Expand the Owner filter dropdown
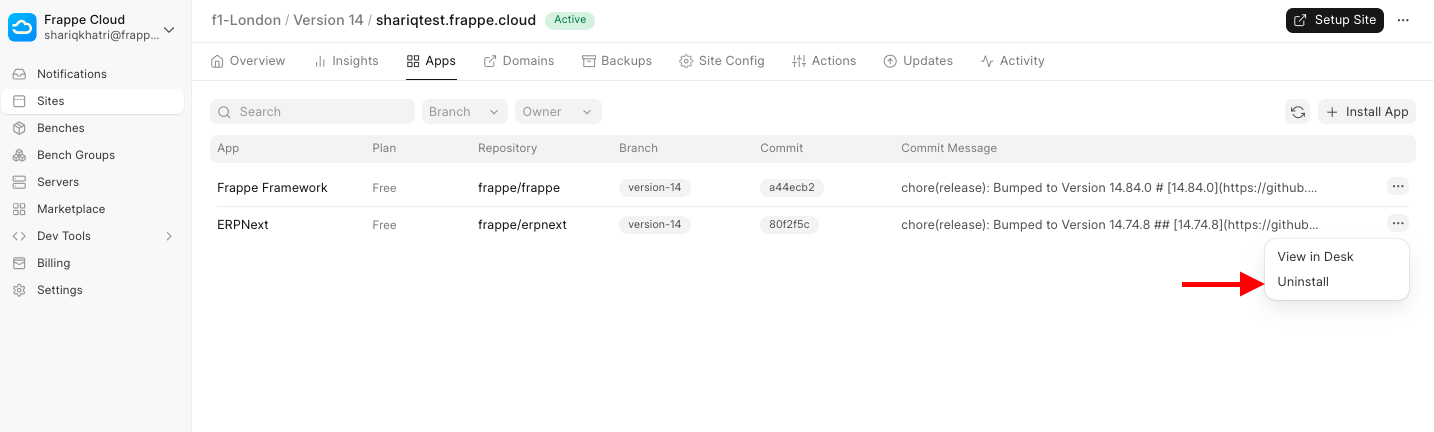Image resolution: width=1434 pixels, height=432 pixels. [x=557, y=112]
